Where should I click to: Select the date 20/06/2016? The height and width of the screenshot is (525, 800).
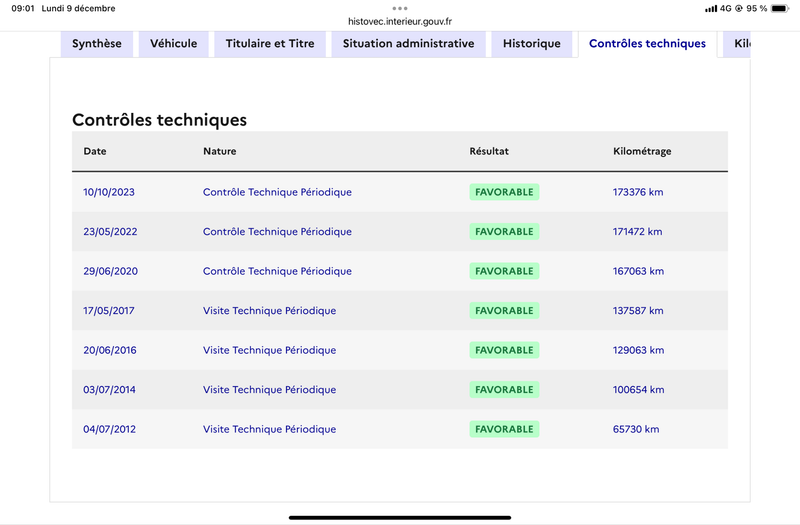[x=110, y=351]
